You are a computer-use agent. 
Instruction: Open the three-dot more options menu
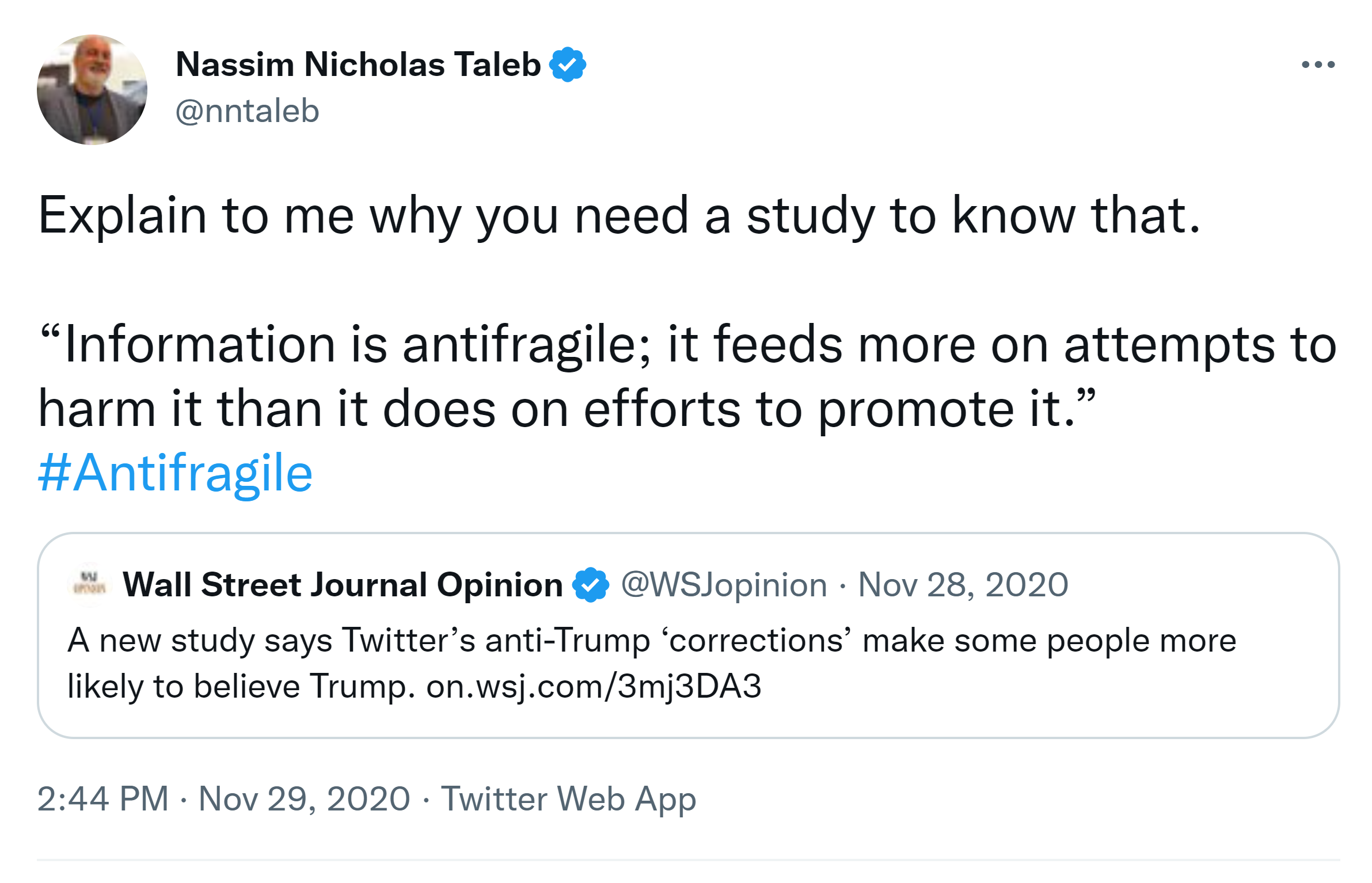[1317, 64]
